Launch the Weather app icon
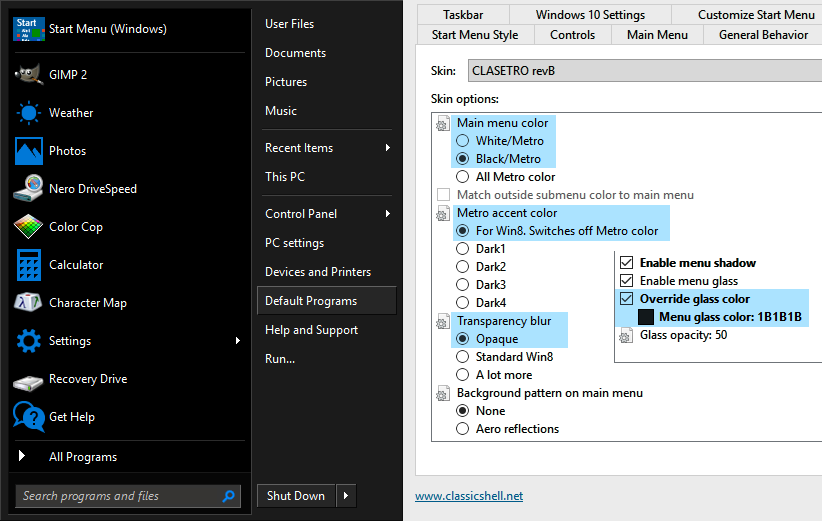 point(29,113)
